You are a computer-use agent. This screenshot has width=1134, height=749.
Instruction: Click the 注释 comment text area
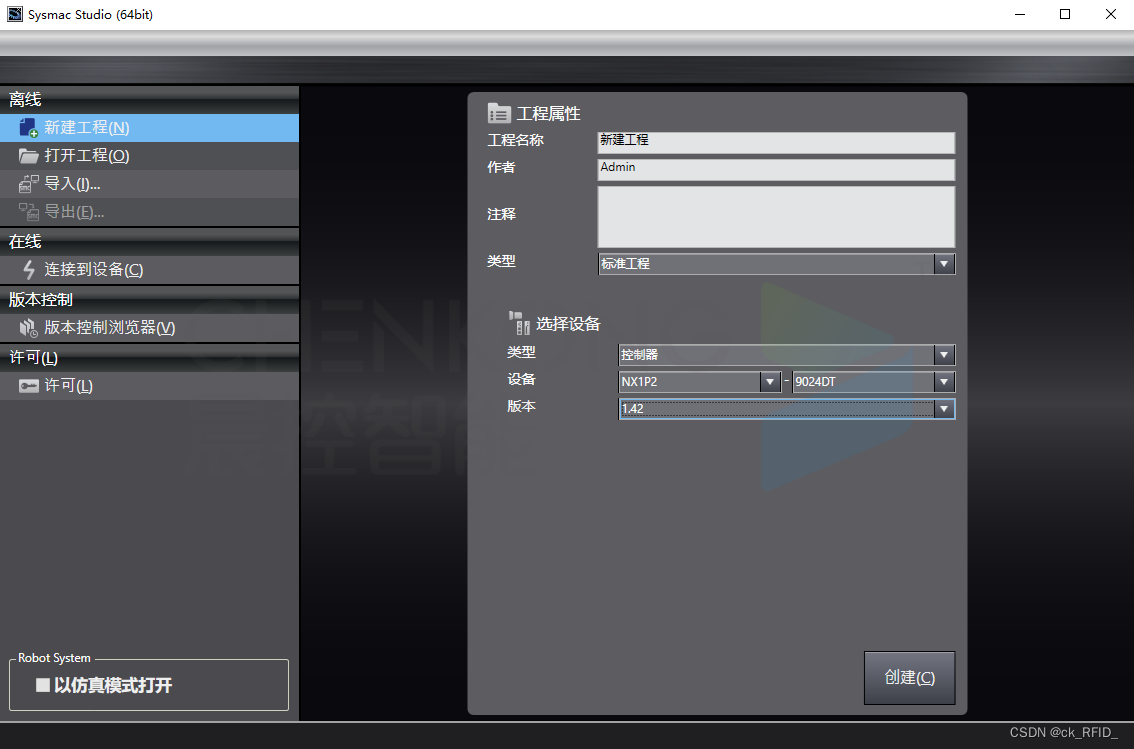click(x=776, y=217)
